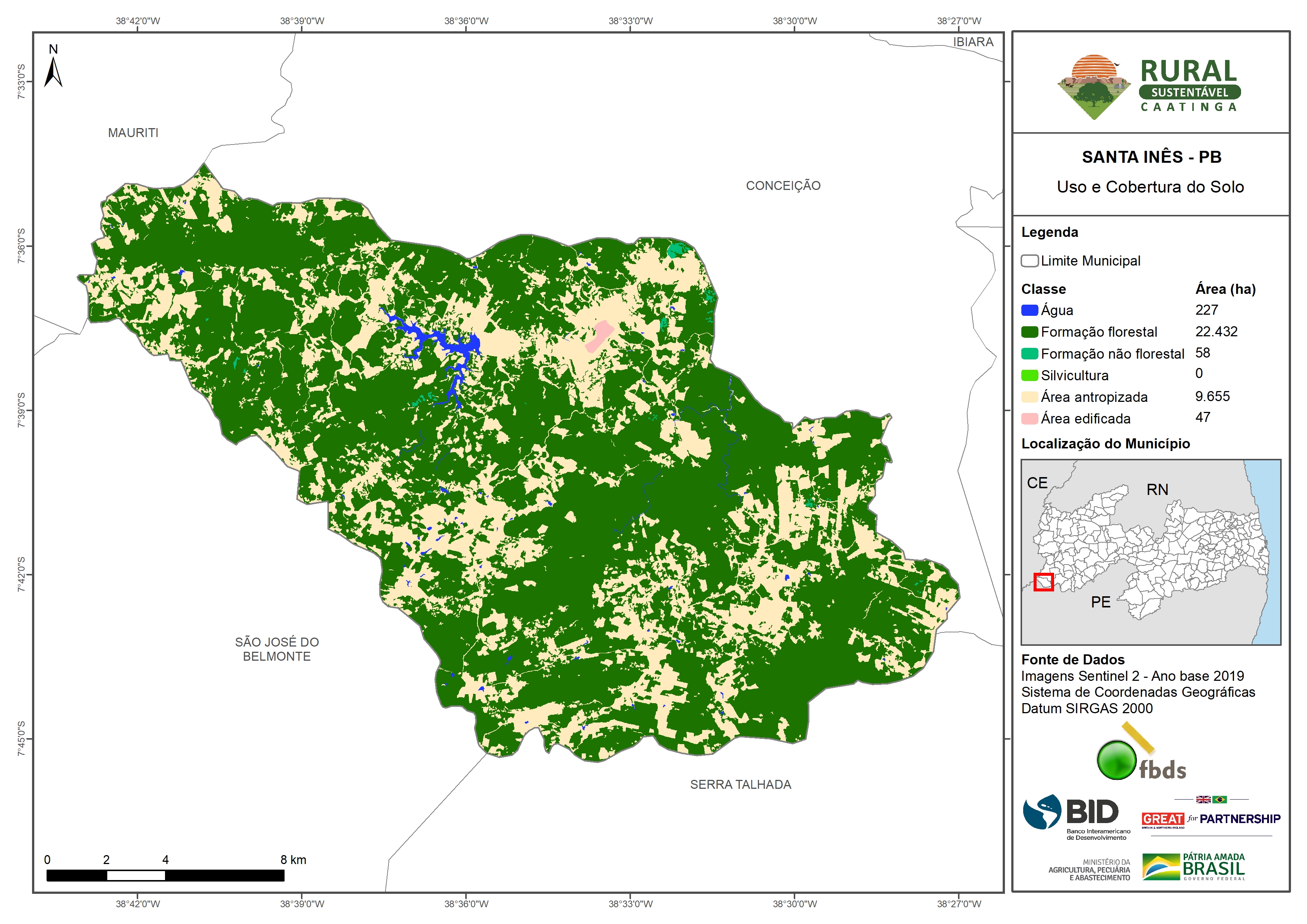1307x924 pixels.
Task: Click the Área antropizada beige swatch
Action: pyautogui.click(x=1029, y=397)
